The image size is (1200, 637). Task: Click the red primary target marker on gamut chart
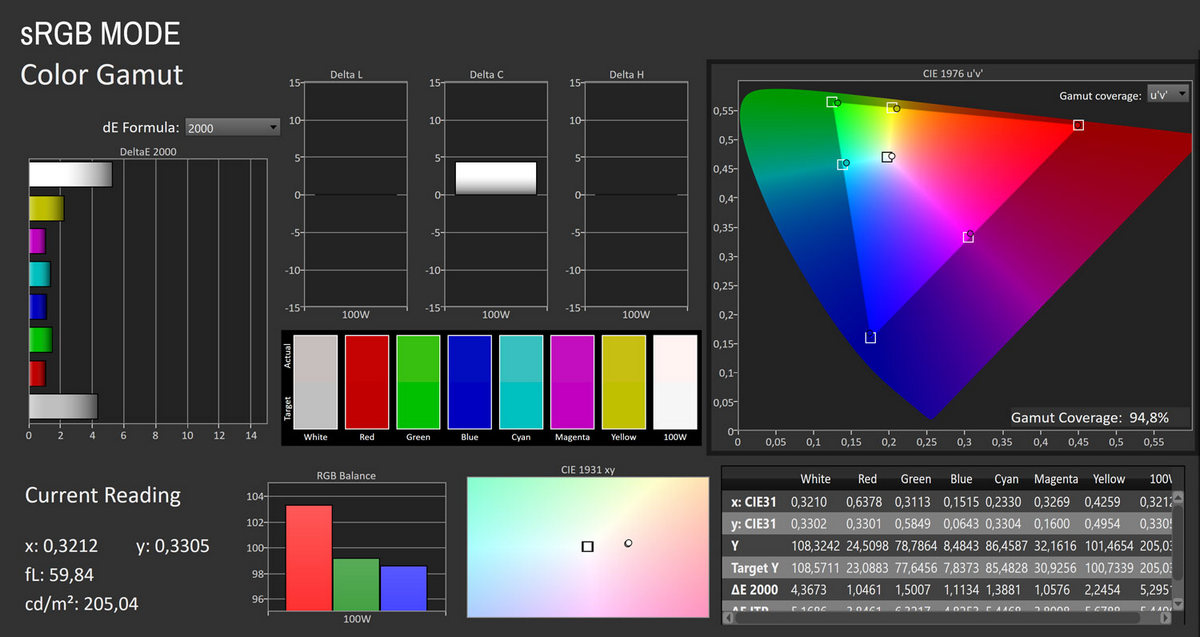pos(1078,125)
